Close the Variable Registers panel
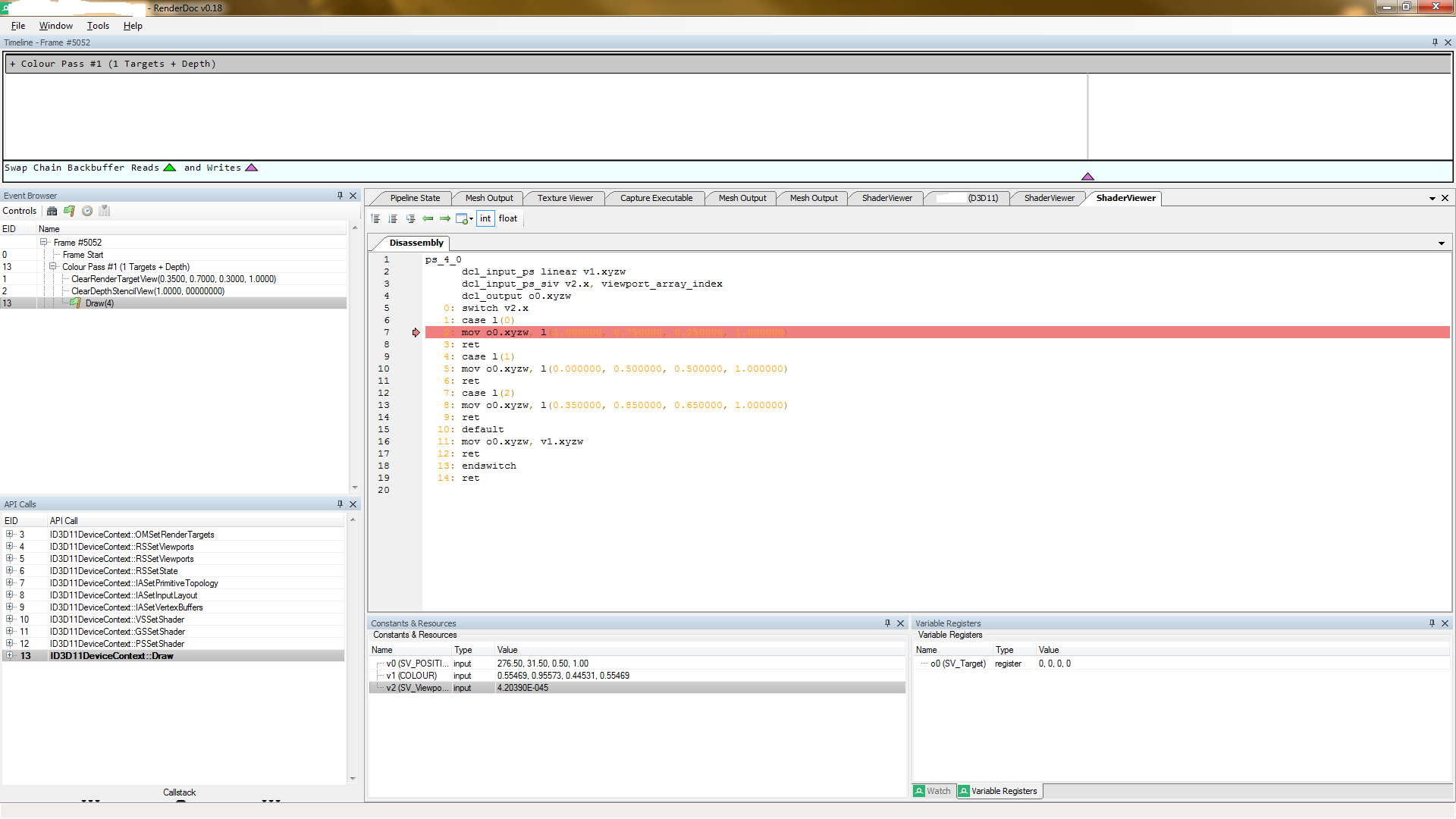Screen dimensions: 1456x819 coord(1445,623)
